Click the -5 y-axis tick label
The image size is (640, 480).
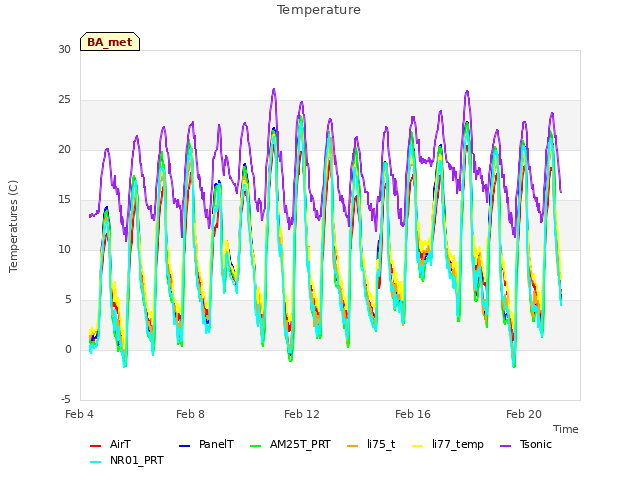[x=66, y=400]
